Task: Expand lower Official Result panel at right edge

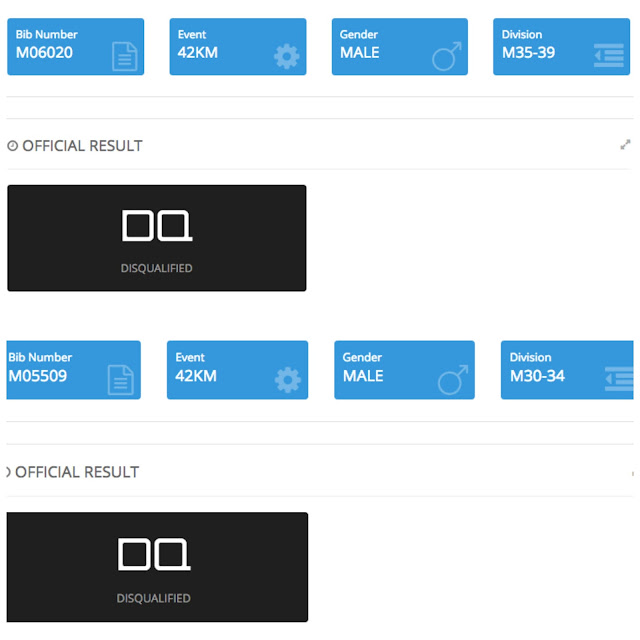Action: pos(633,472)
